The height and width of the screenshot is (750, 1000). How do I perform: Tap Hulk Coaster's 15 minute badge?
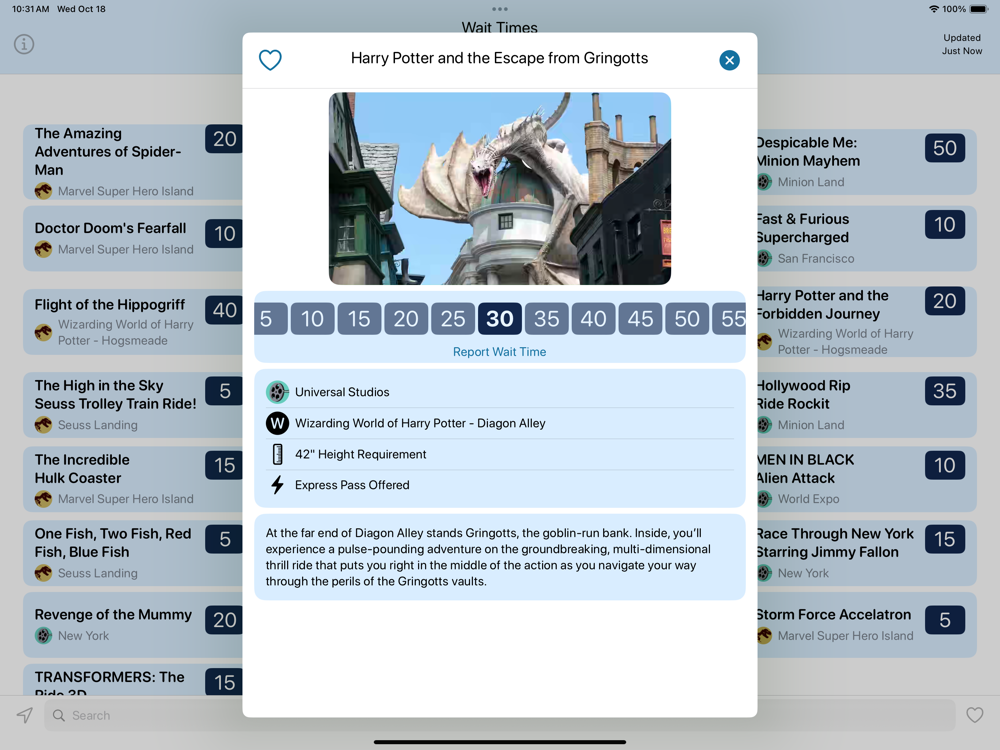[224, 465]
